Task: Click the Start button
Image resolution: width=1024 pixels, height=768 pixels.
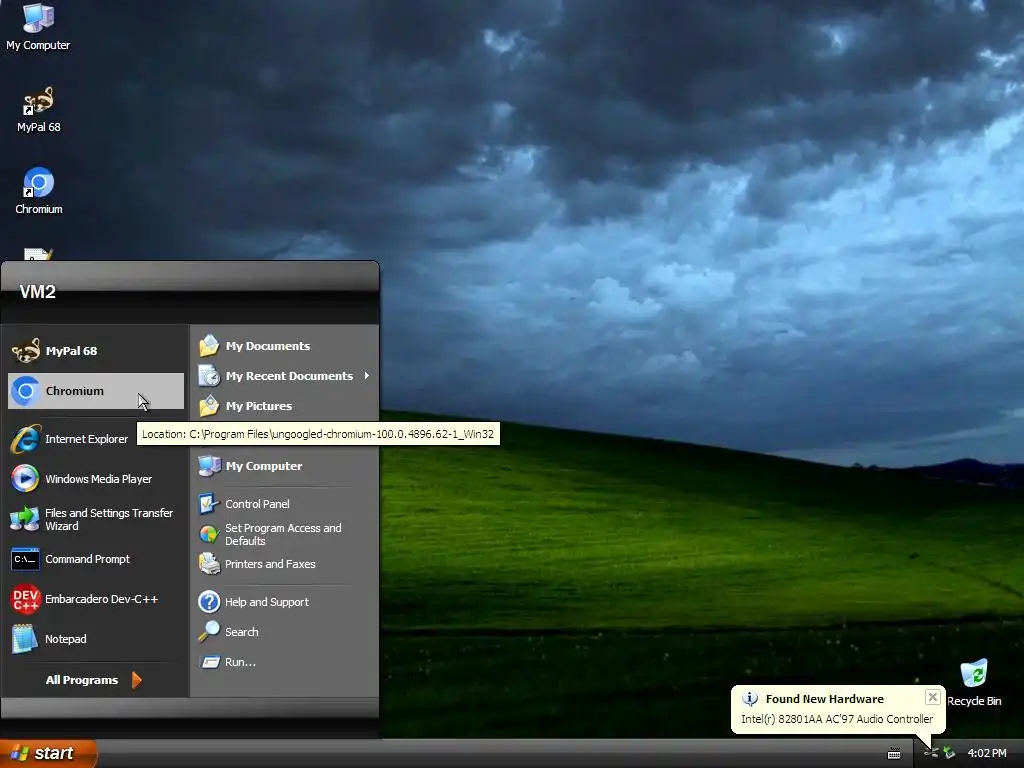Action: 48,753
